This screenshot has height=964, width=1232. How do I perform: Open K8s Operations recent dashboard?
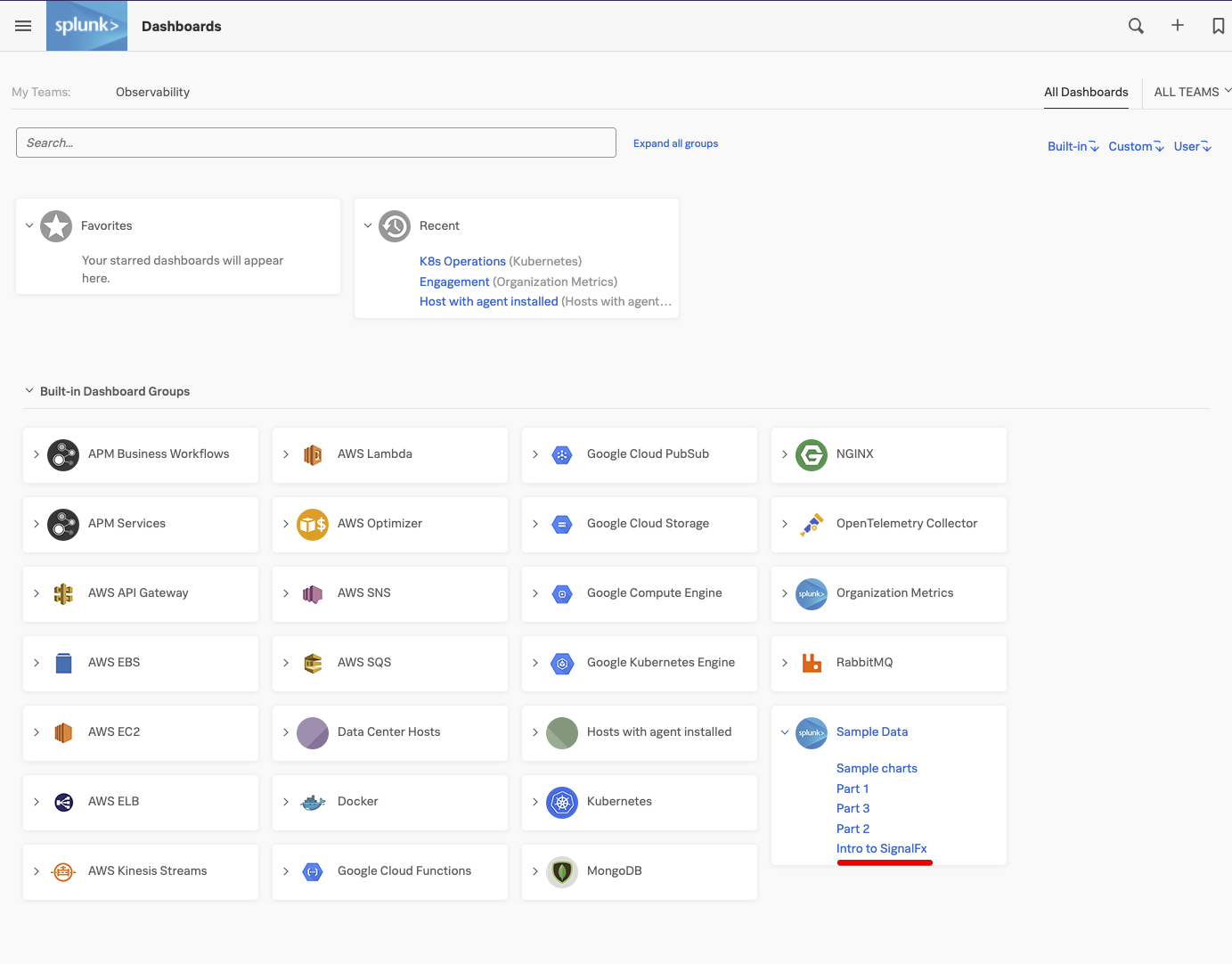click(462, 261)
